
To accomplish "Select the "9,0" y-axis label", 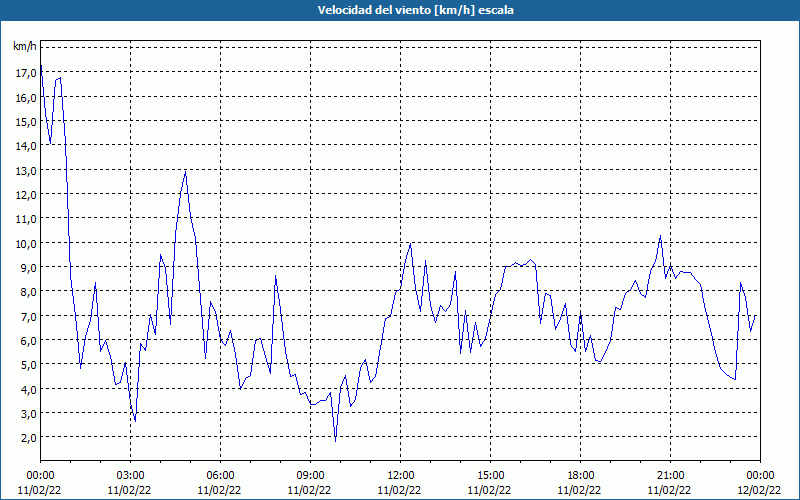I will [29, 268].
